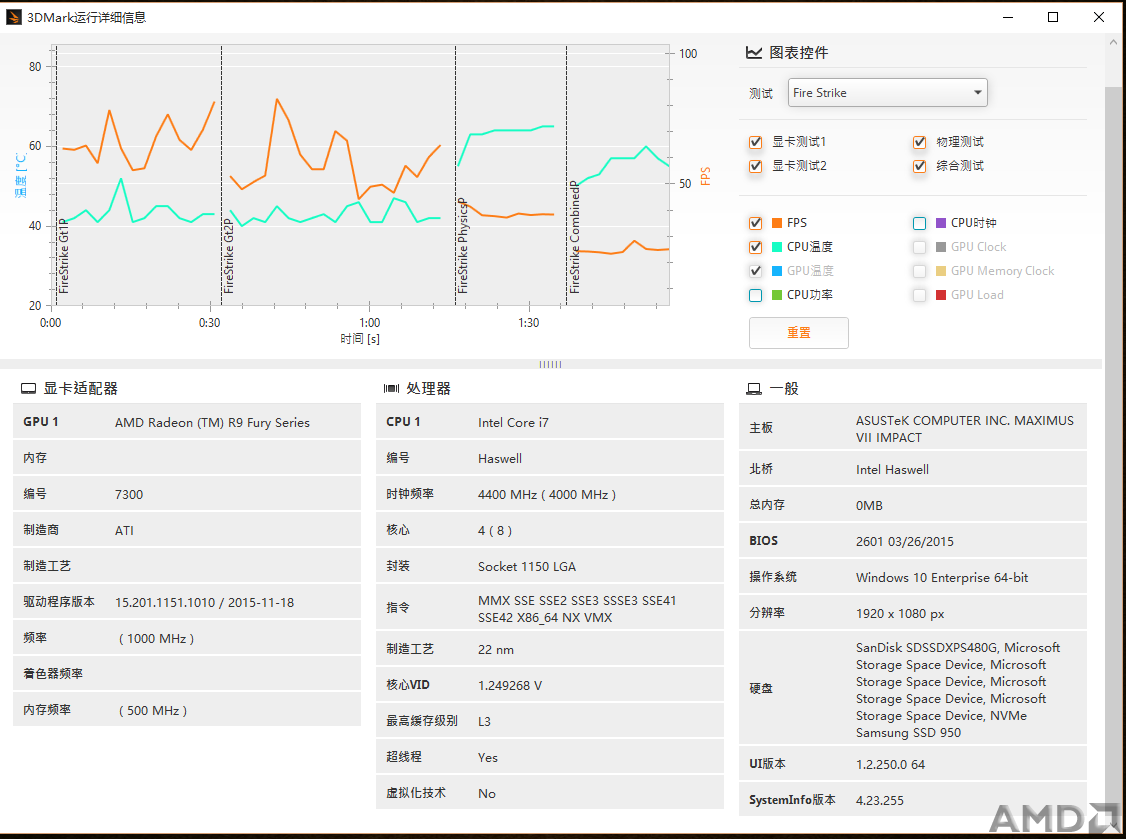Click the Socket 1150 LGA value
1126x839 pixels.
[527, 567]
